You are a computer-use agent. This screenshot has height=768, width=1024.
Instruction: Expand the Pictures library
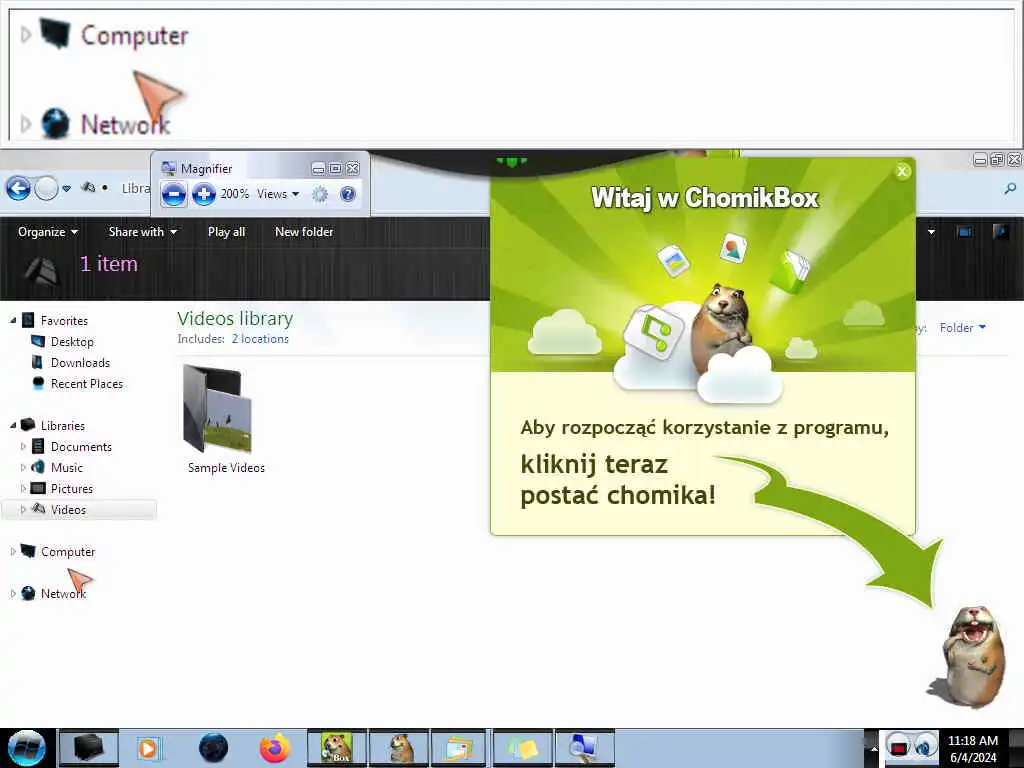coord(23,488)
